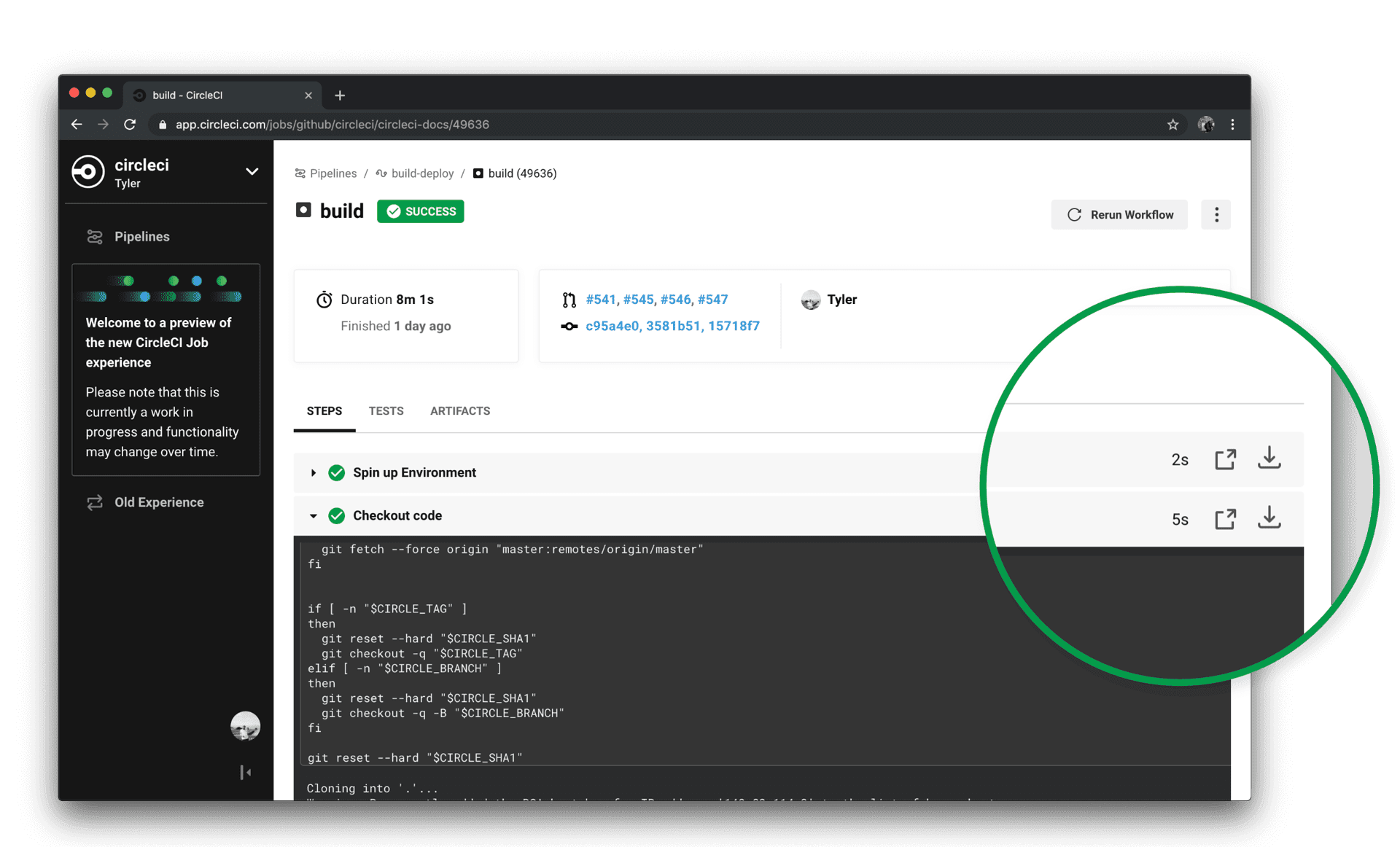Expand the Spin up Environment step
This screenshot has height=847, width=1400.
[x=314, y=473]
